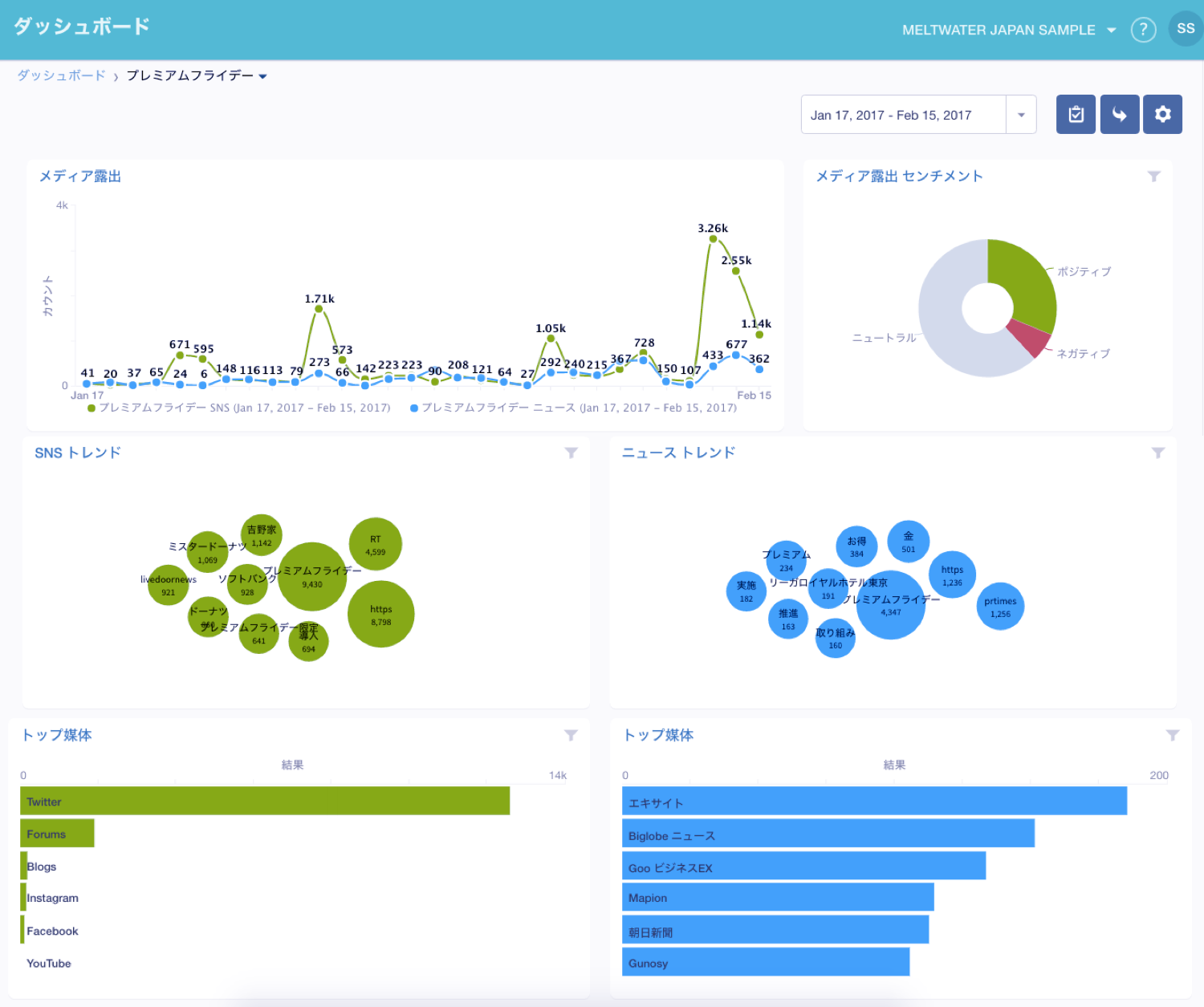
Task: Click the 1.05k data point on chart
Action: 551,339
